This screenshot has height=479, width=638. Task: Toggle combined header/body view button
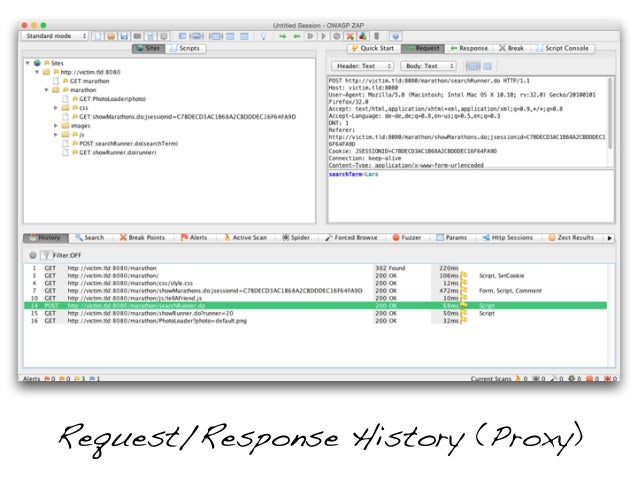point(487,66)
